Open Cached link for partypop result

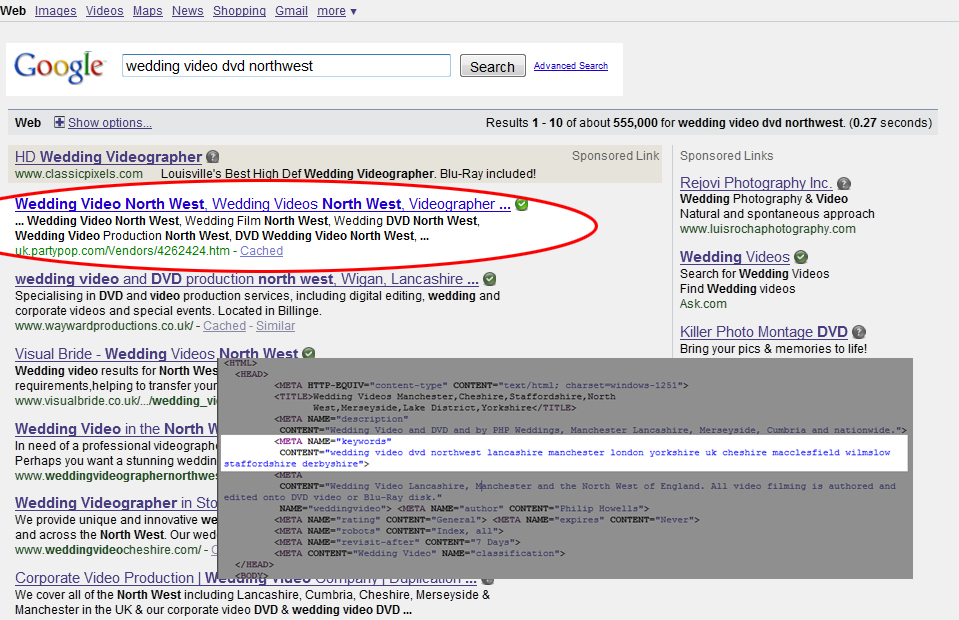coord(261,251)
